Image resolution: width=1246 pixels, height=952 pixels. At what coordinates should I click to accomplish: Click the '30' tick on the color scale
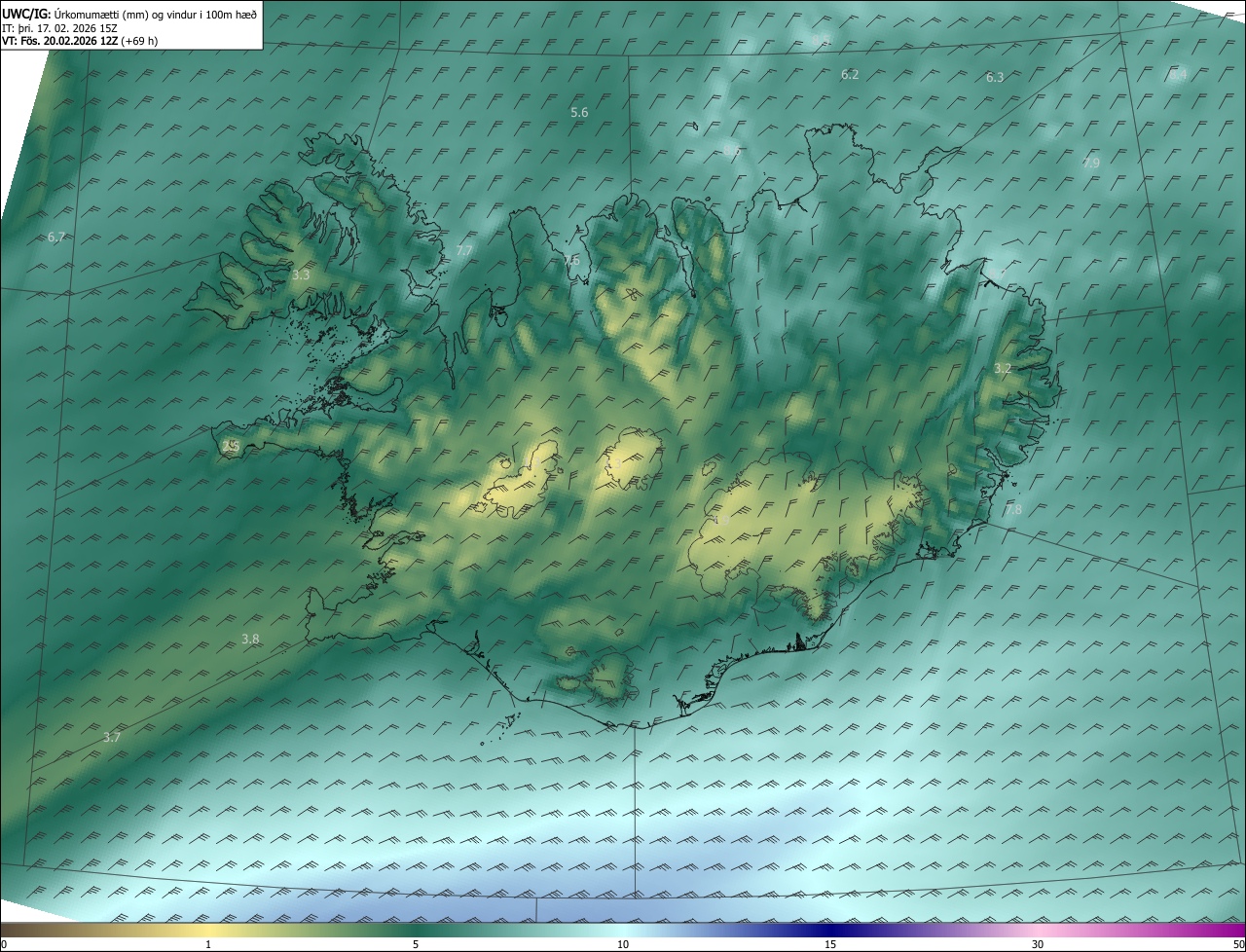pyautogui.click(x=1038, y=944)
